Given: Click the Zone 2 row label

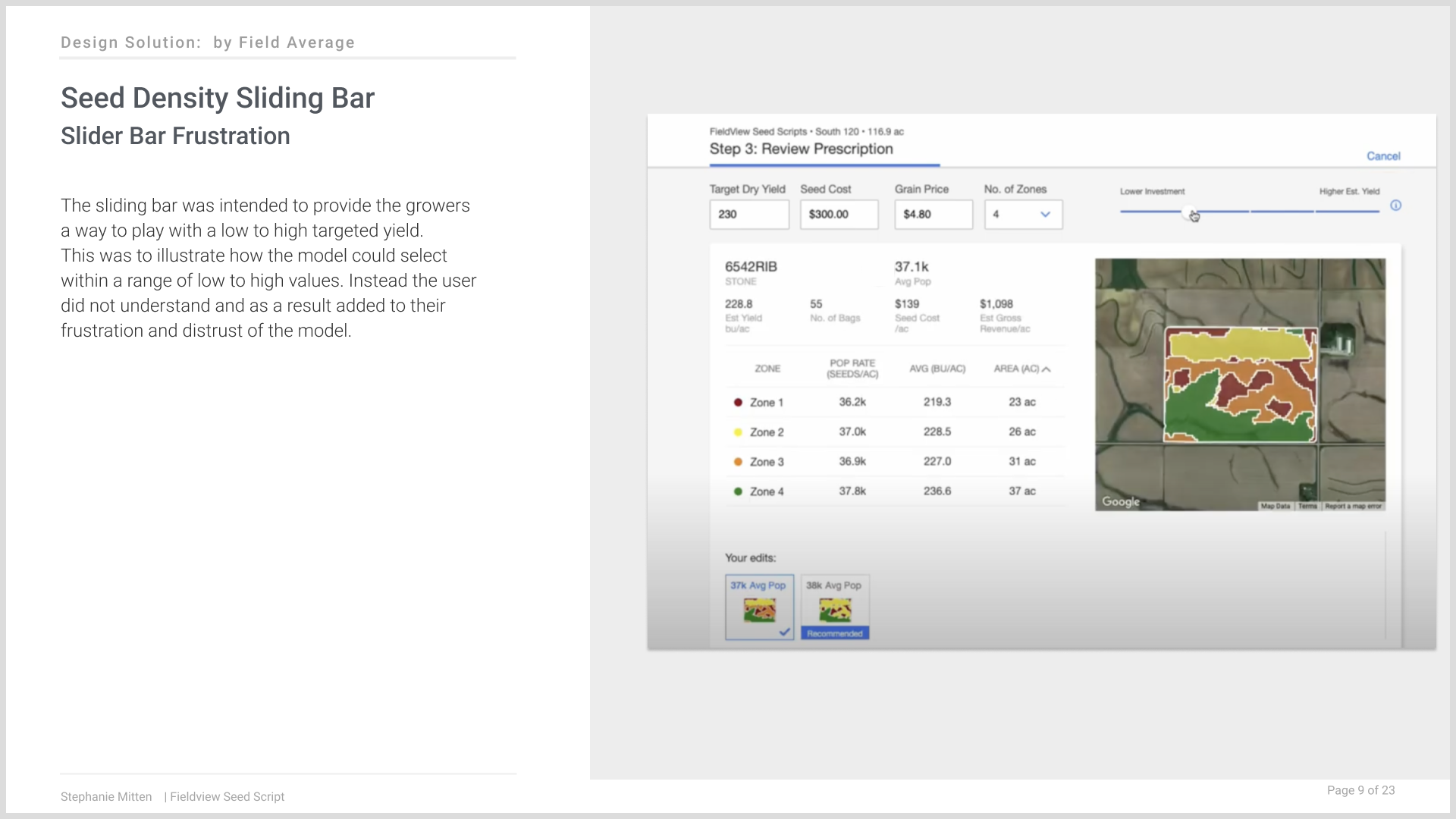Looking at the screenshot, I should pyautogui.click(x=767, y=432).
